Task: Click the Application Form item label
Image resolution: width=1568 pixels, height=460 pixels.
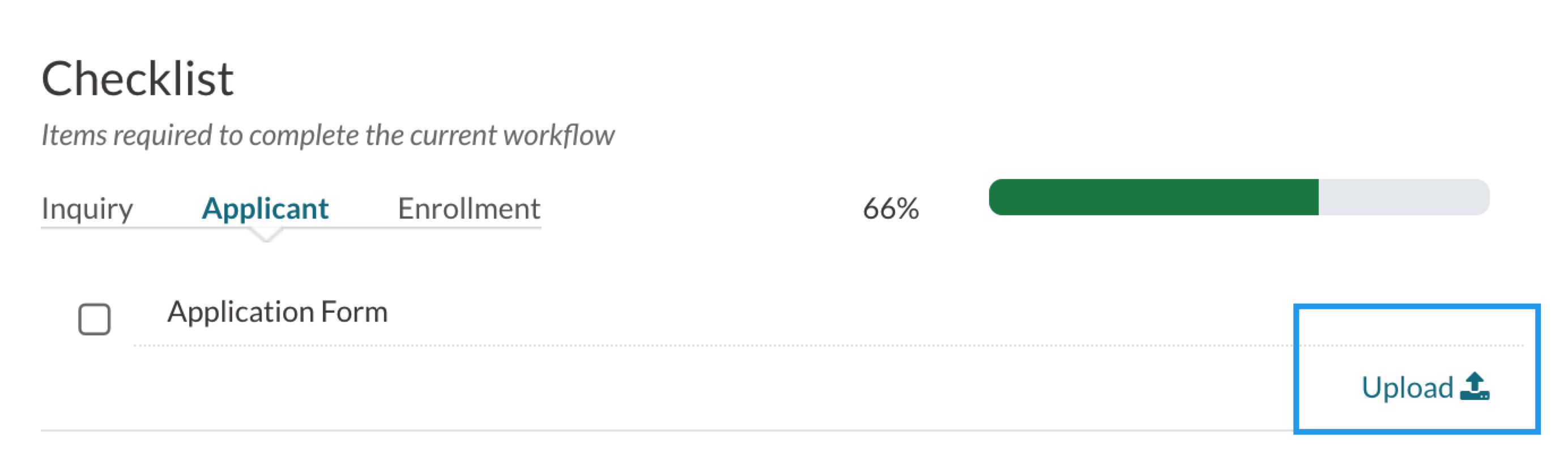Action: (278, 312)
